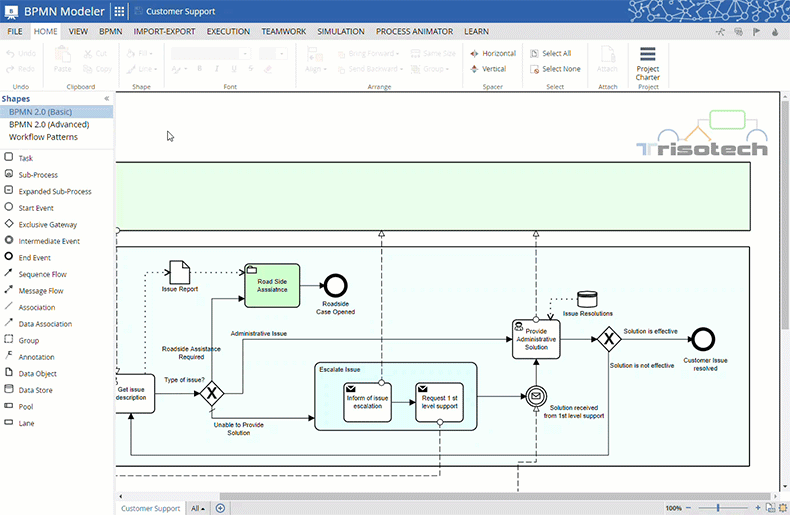Pick the Annotation shape
The width and height of the screenshot is (790, 515).
(36, 357)
